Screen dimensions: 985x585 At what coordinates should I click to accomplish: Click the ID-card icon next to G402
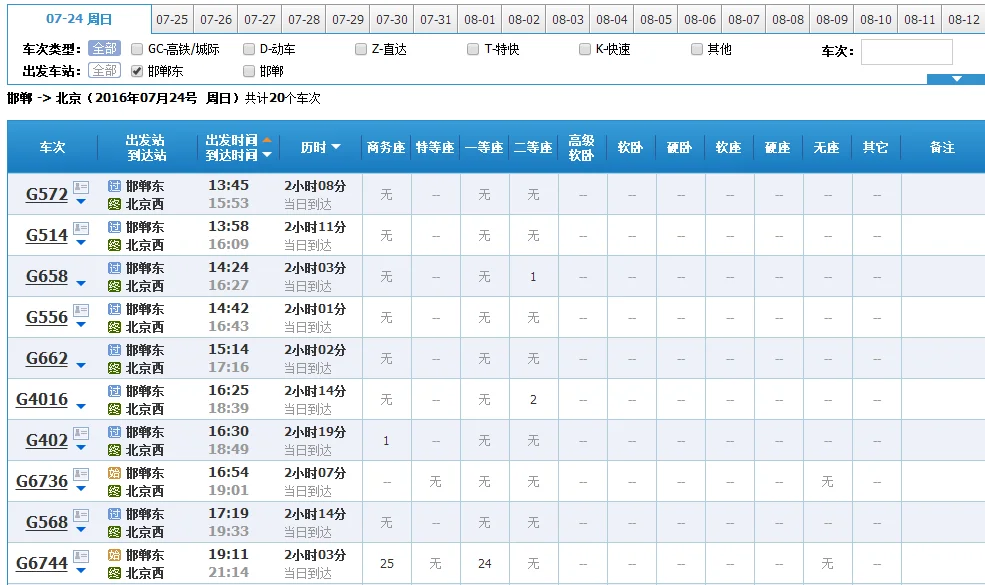[x=81, y=433]
